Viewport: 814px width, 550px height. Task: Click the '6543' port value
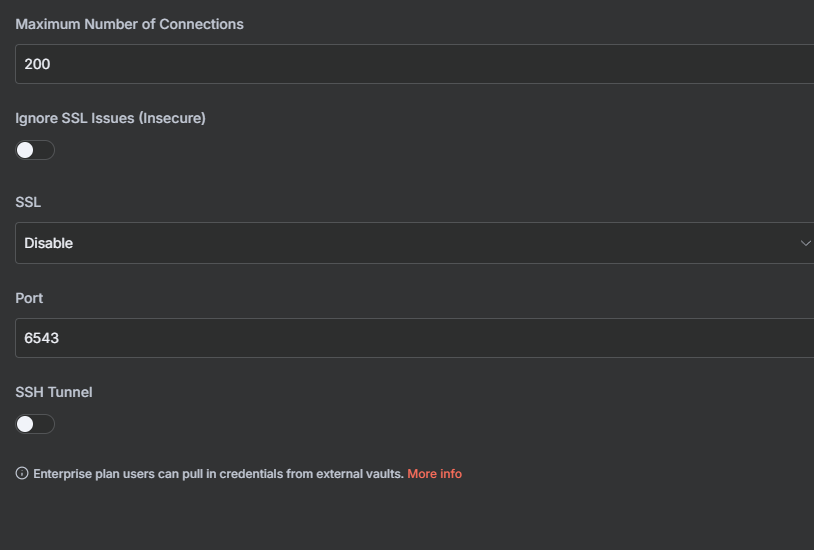tap(42, 338)
